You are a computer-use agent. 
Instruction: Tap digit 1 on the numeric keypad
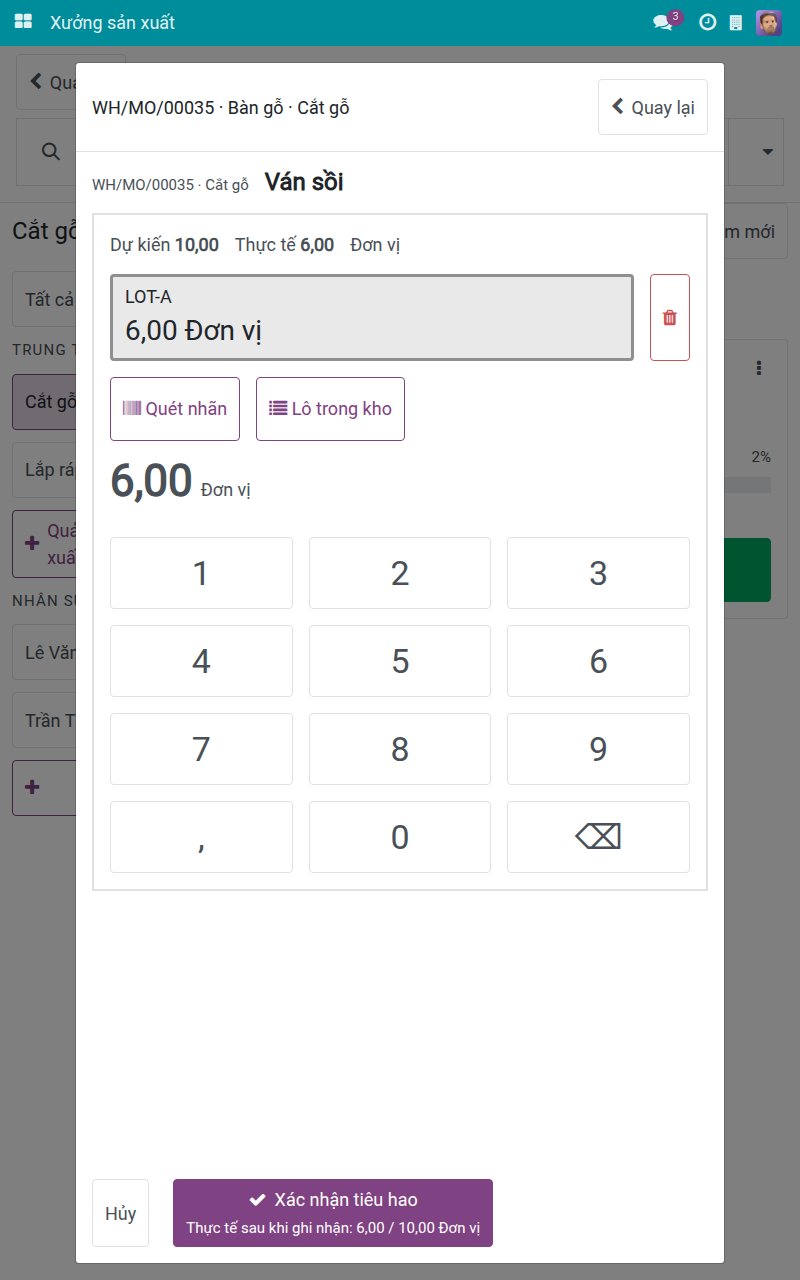pyautogui.click(x=201, y=573)
